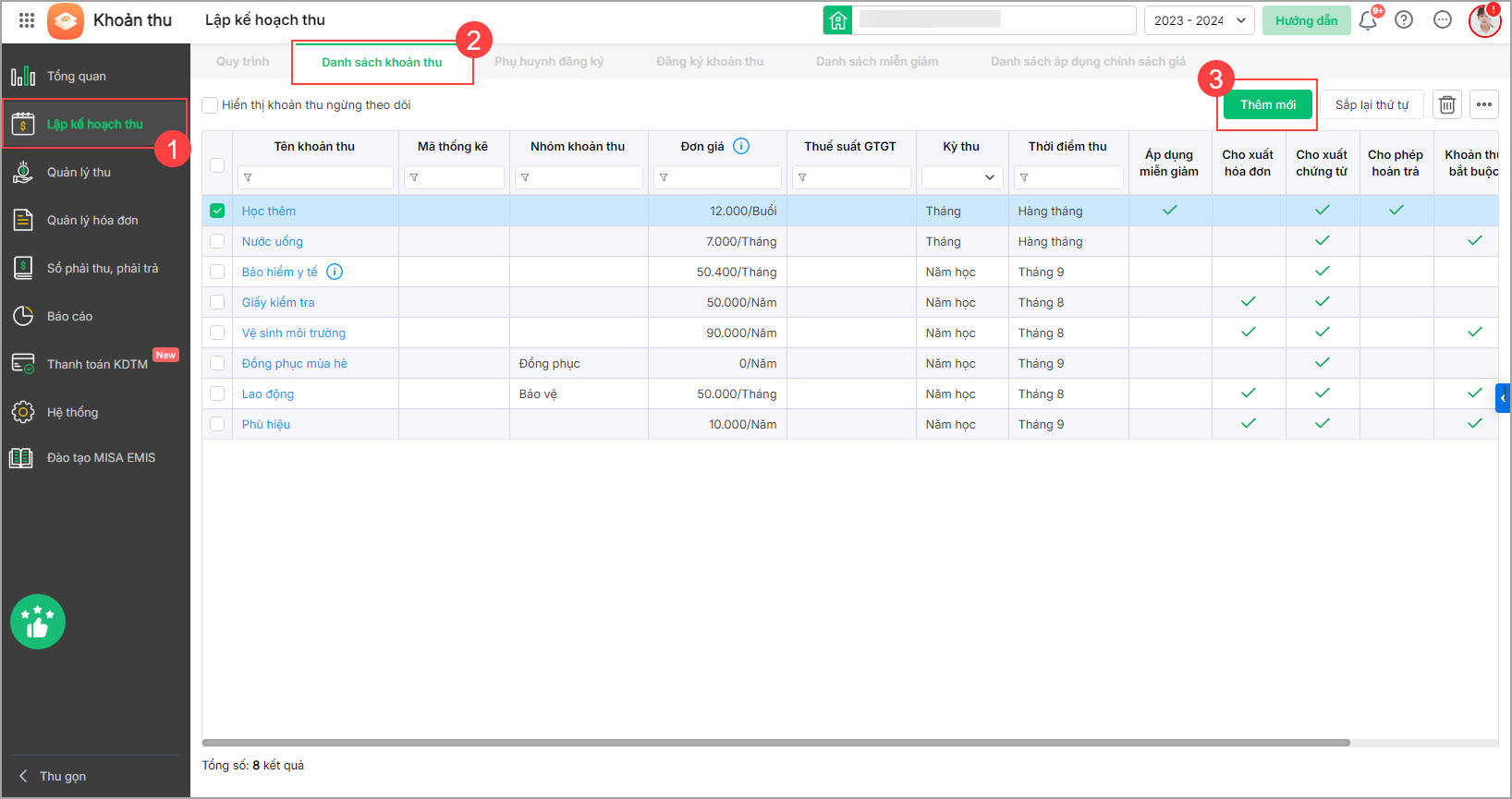Click the info icon beside Đơn giá
This screenshot has width=1512, height=799.
point(741,146)
